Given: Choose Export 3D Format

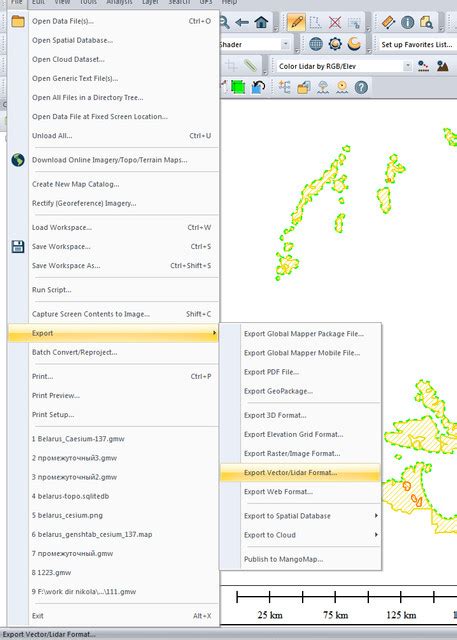Looking at the screenshot, I should pyautogui.click(x=301, y=416).
